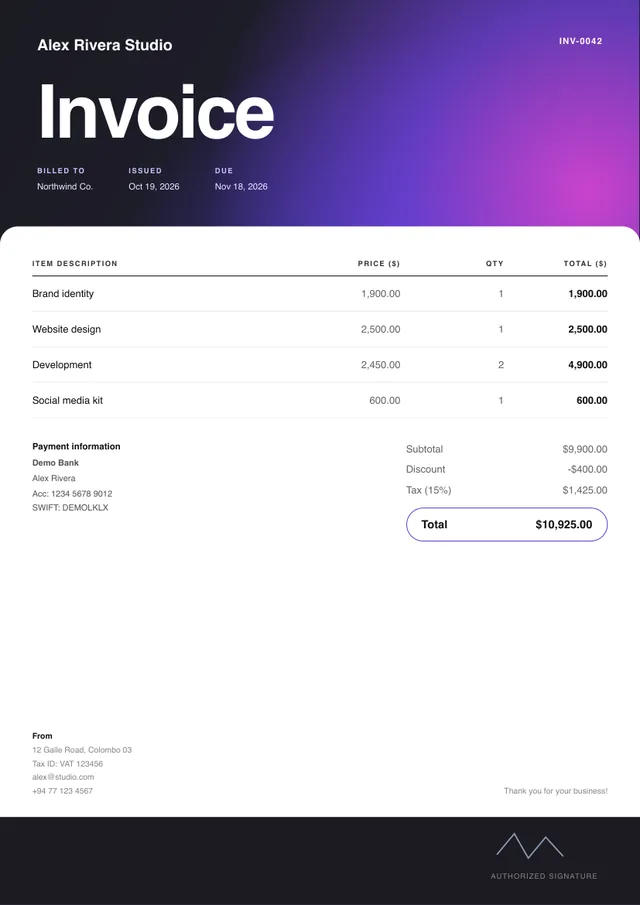Image resolution: width=640 pixels, height=905 pixels.
Task: Select the Demo Bank name
Action: pyautogui.click(x=55, y=463)
